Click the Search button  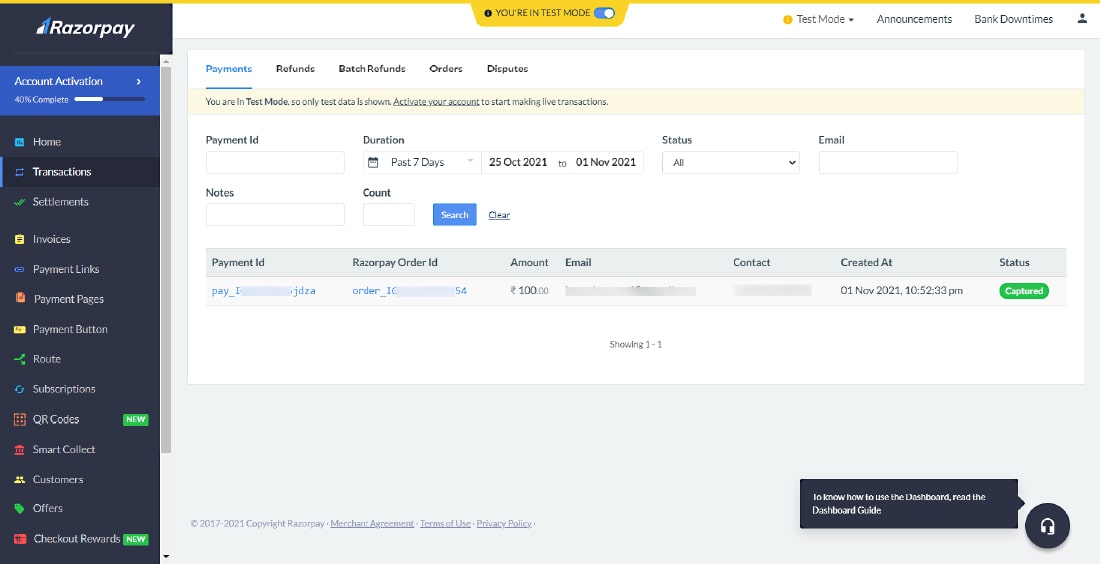tap(455, 215)
